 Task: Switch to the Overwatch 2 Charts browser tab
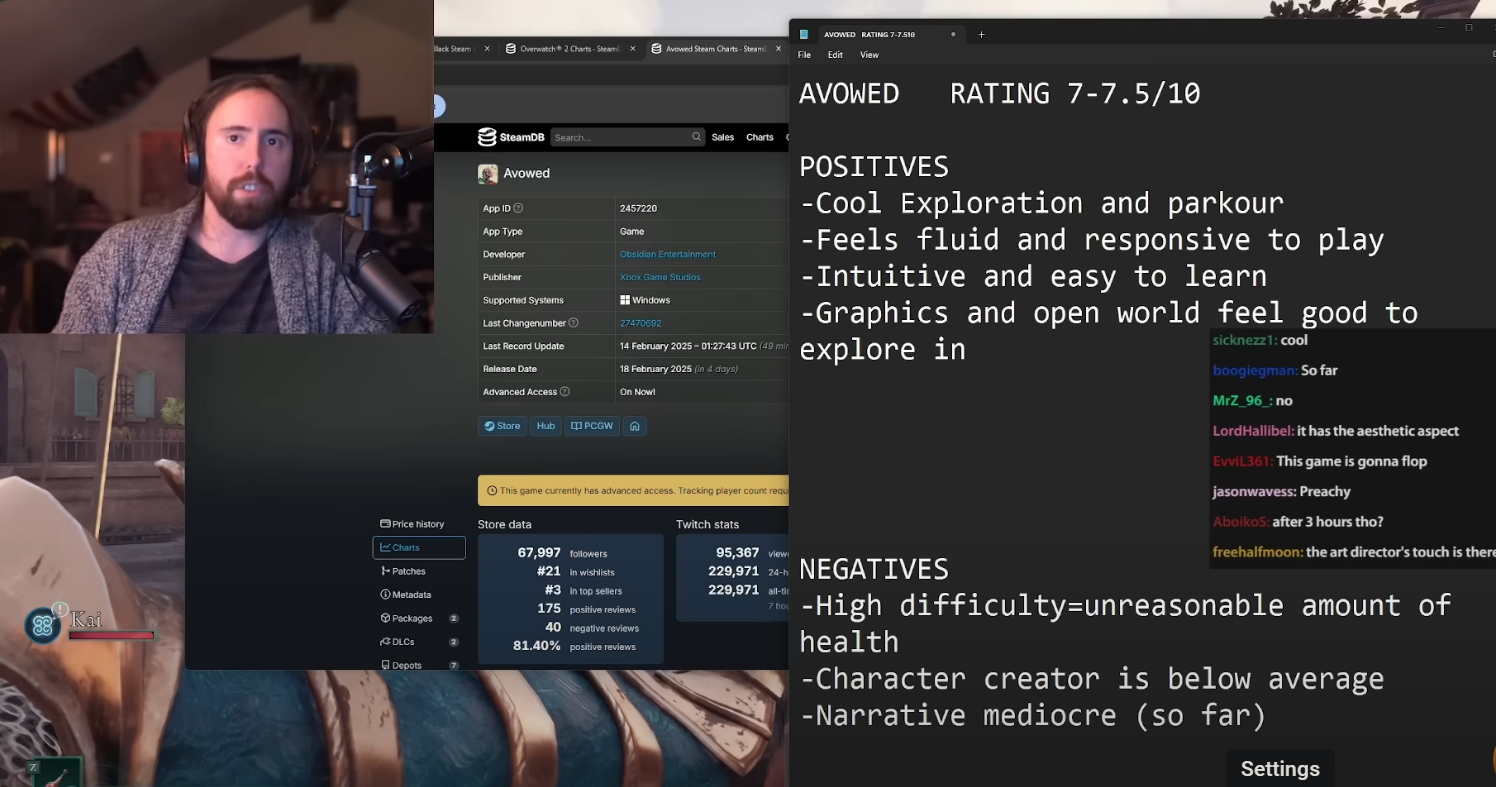click(x=568, y=48)
